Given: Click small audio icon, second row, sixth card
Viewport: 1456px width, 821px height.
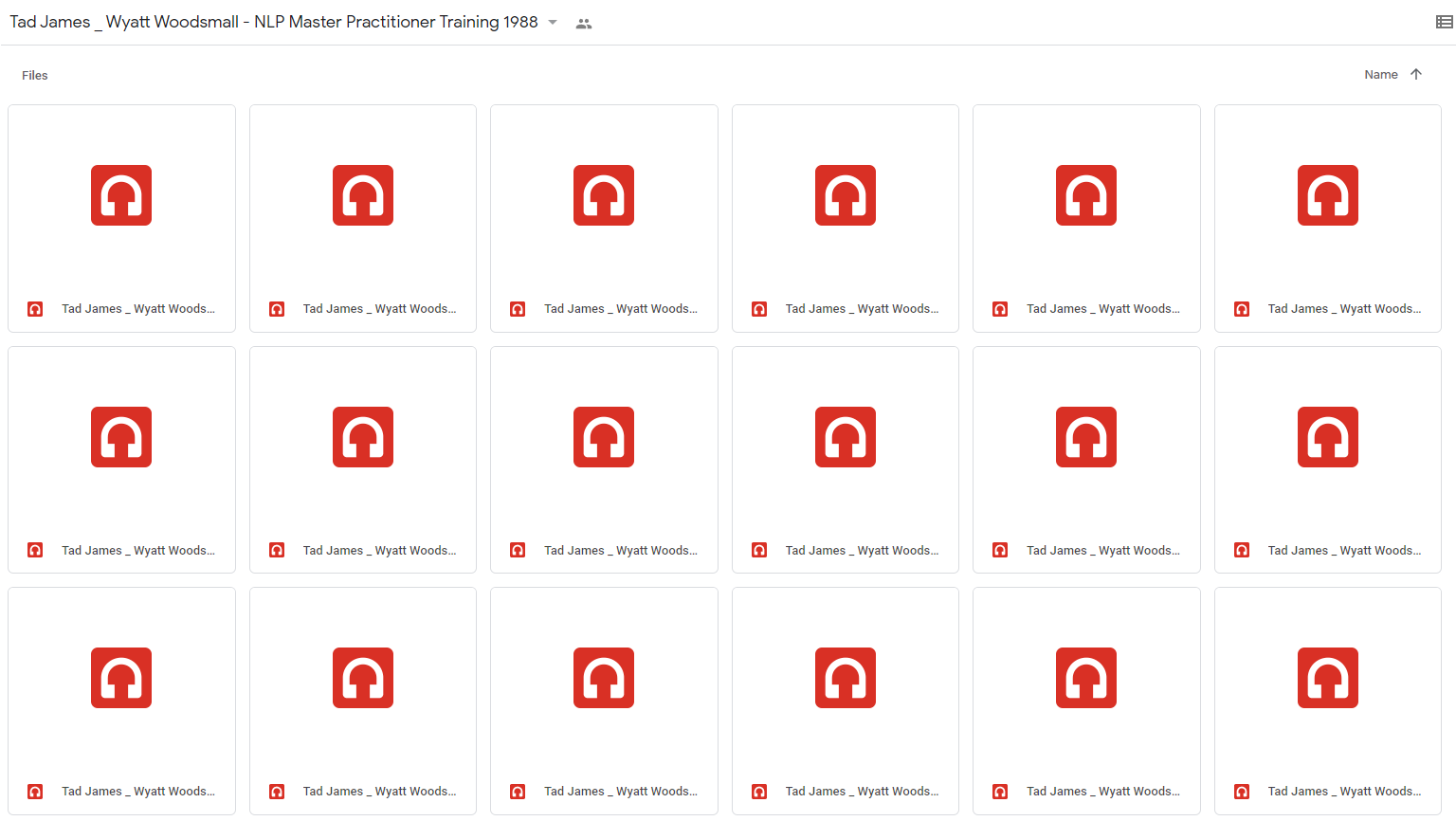Looking at the screenshot, I should tap(1242, 550).
